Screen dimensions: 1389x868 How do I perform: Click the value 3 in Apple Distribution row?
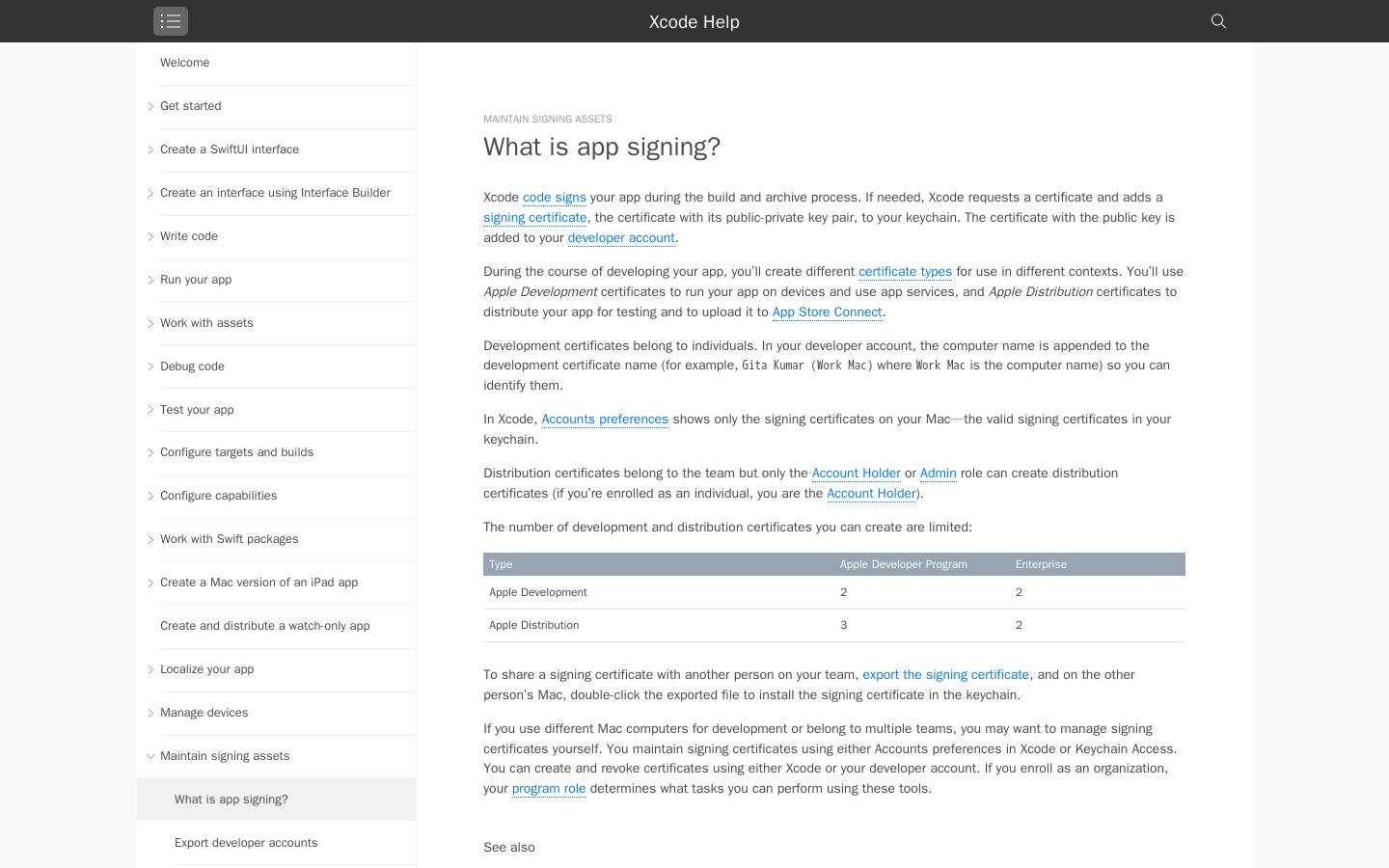(x=844, y=625)
